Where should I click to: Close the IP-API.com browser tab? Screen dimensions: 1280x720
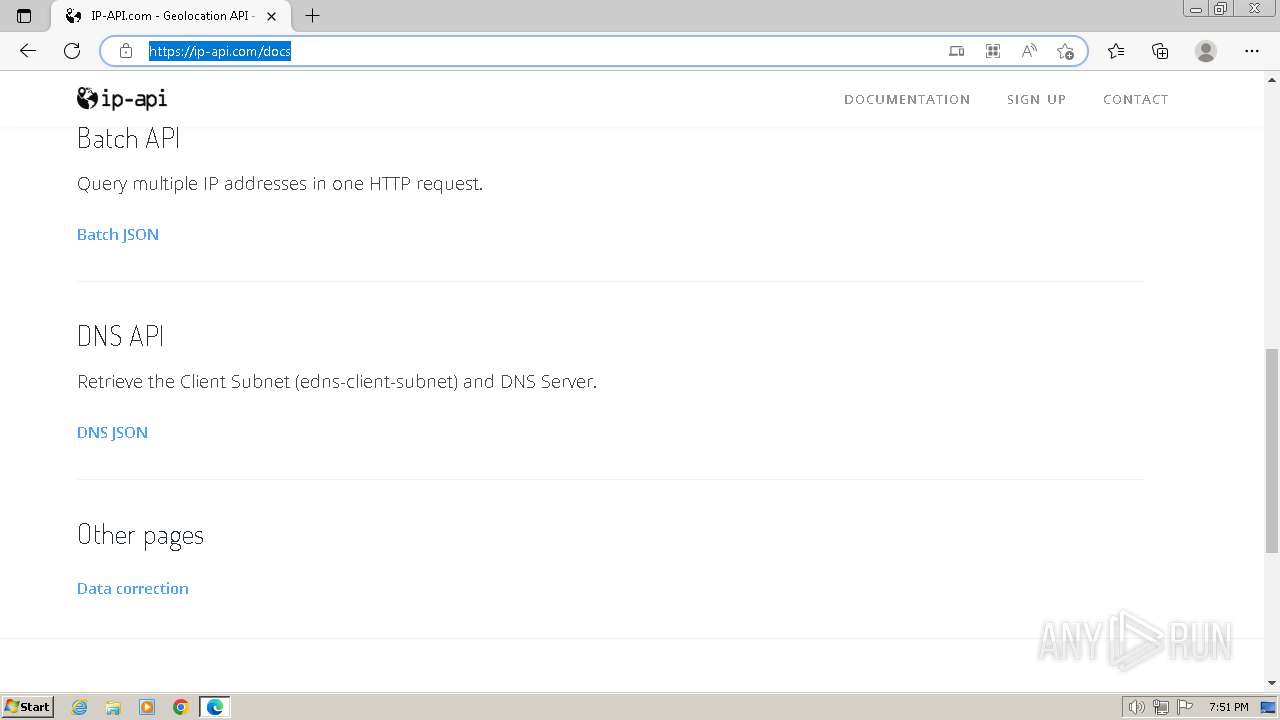[271, 16]
